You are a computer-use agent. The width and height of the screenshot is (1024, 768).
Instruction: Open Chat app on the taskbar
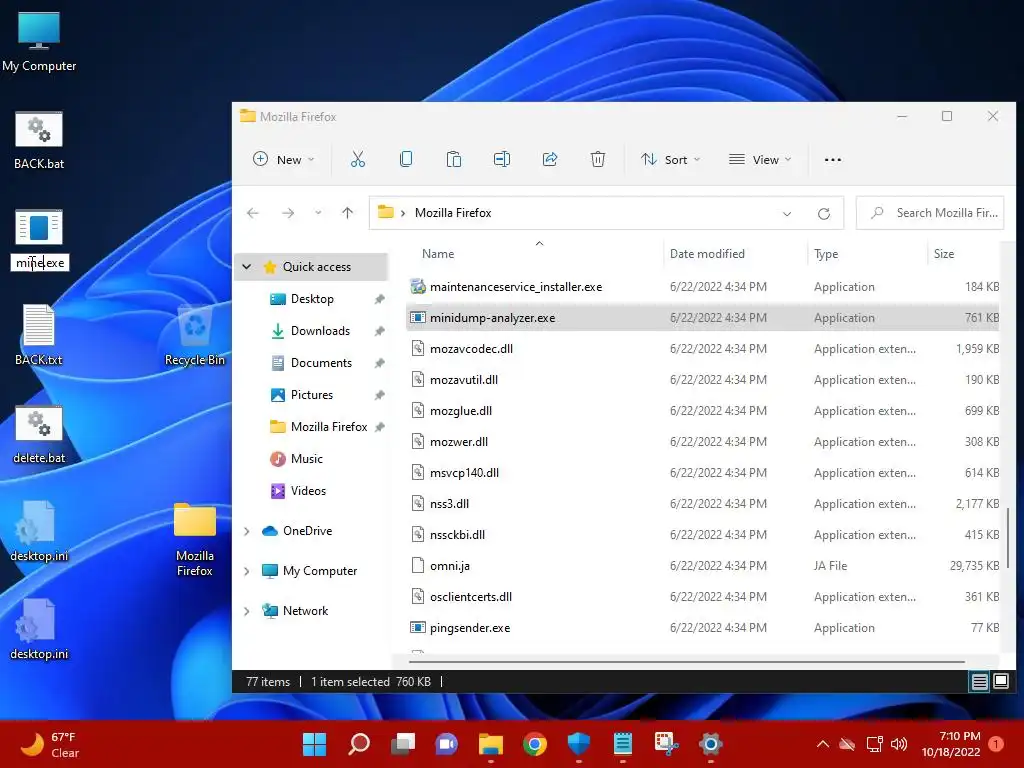click(447, 744)
